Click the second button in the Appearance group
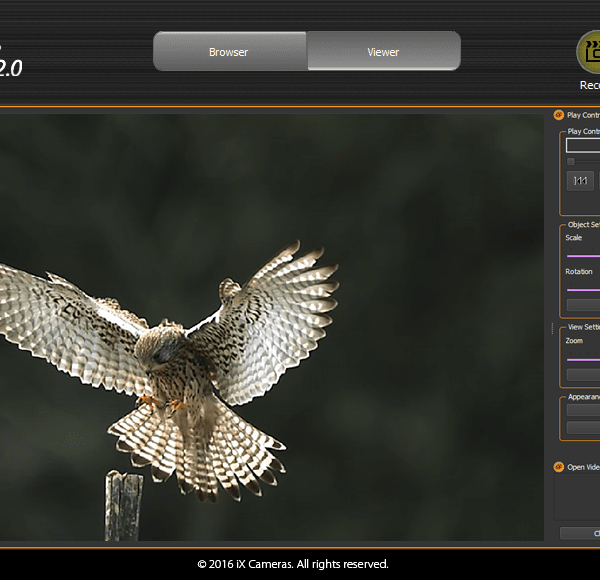Viewport: 600px width, 580px height. click(583, 428)
